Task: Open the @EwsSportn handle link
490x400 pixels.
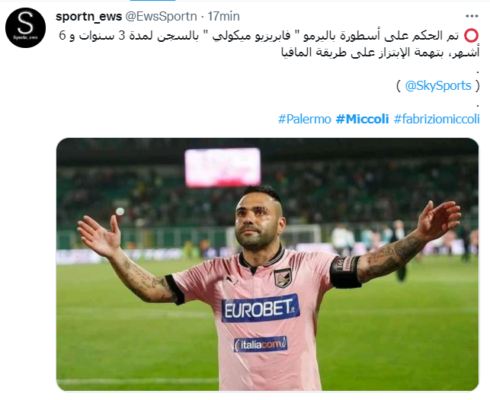Action: [161, 16]
